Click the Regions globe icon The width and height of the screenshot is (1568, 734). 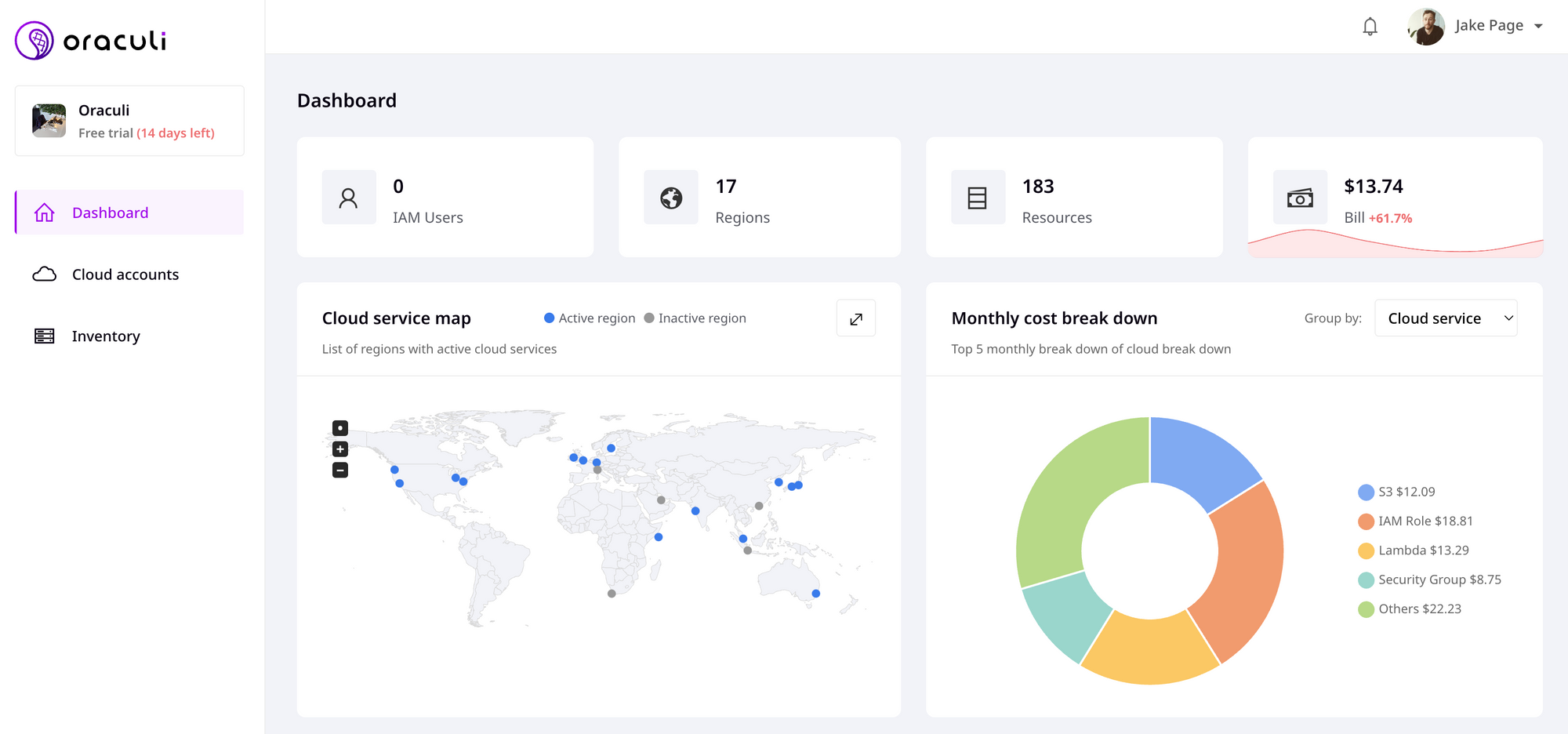click(671, 198)
